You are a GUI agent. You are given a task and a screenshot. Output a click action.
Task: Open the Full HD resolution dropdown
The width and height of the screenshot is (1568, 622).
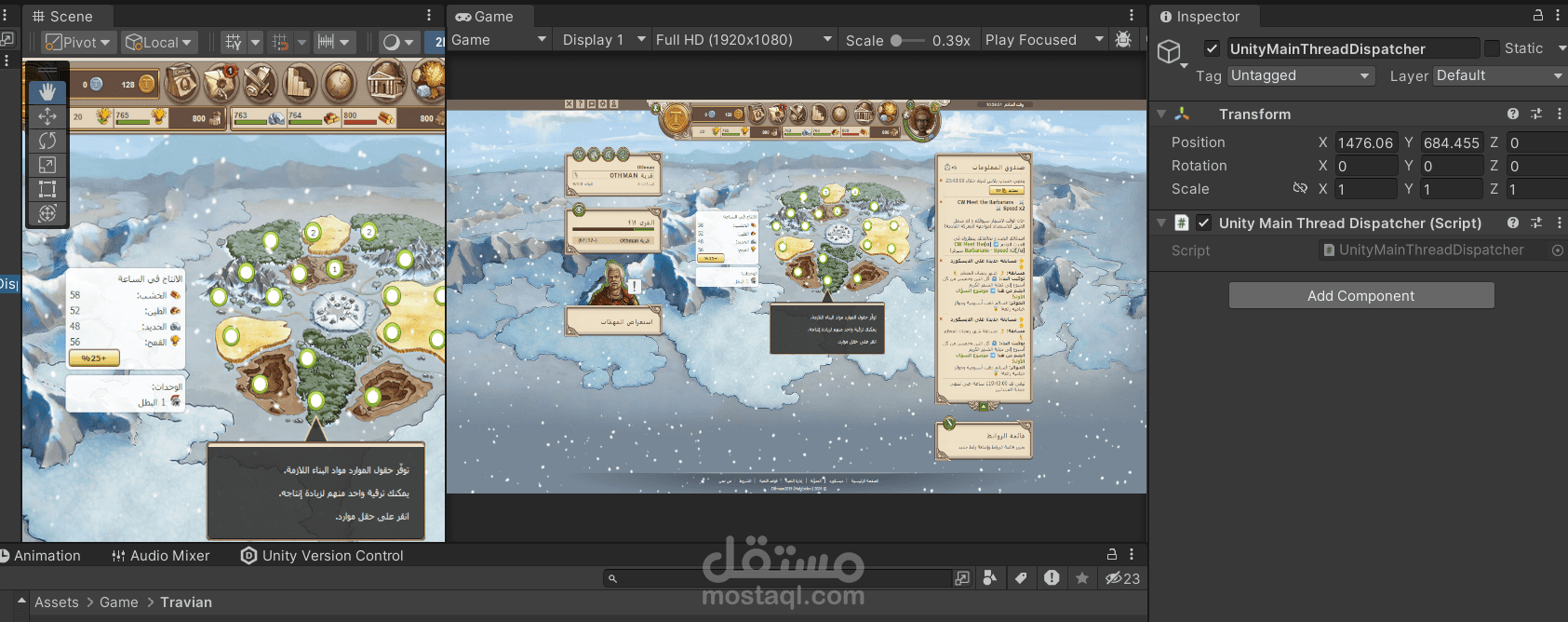[x=744, y=40]
